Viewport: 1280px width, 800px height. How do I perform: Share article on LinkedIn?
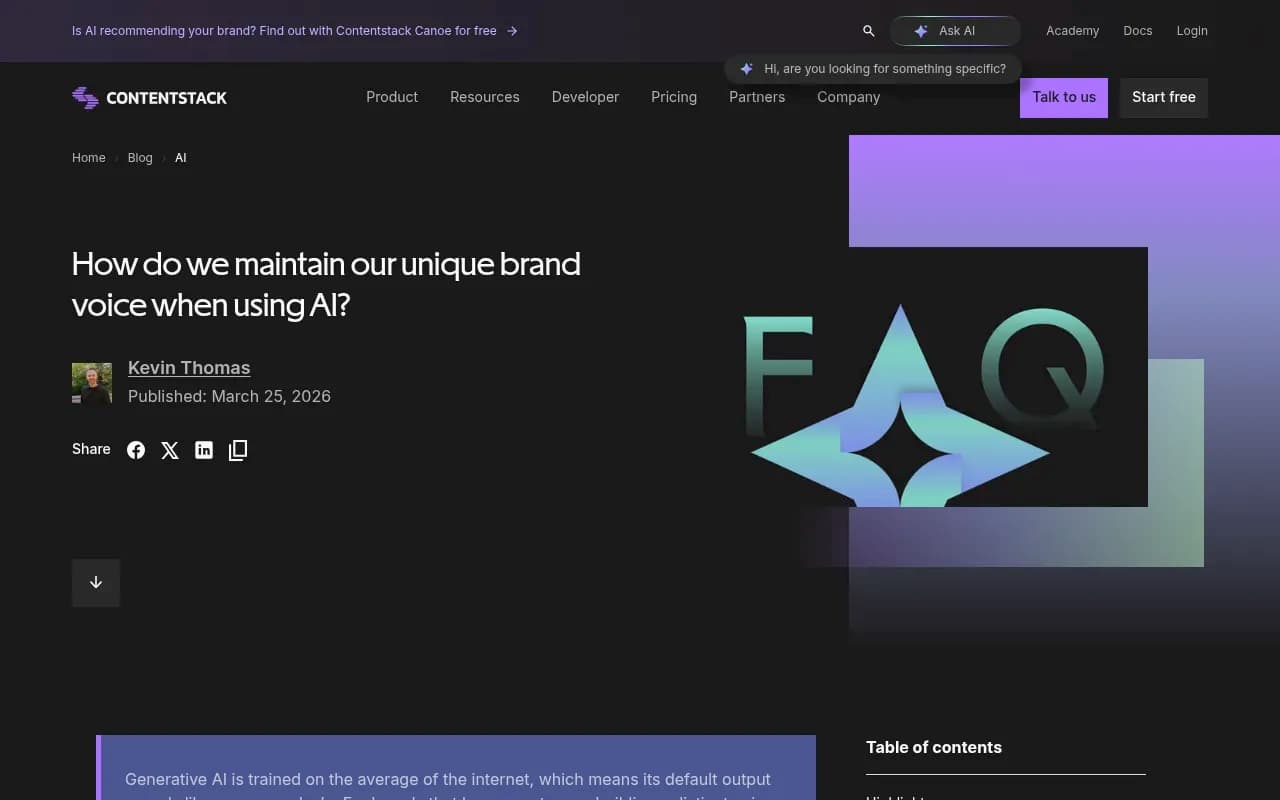204,450
